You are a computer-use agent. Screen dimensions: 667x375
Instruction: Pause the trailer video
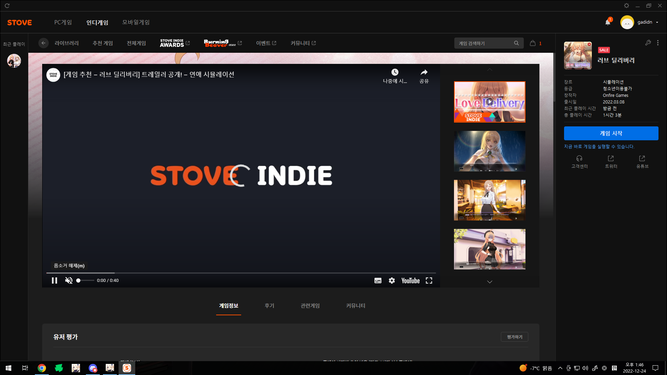tap(54, 281)
